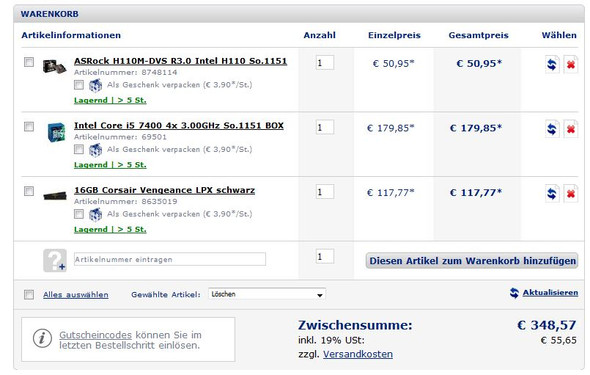Click quantity field in add-article row
Viewport: 590px width, 375px height.
(325, 257)
